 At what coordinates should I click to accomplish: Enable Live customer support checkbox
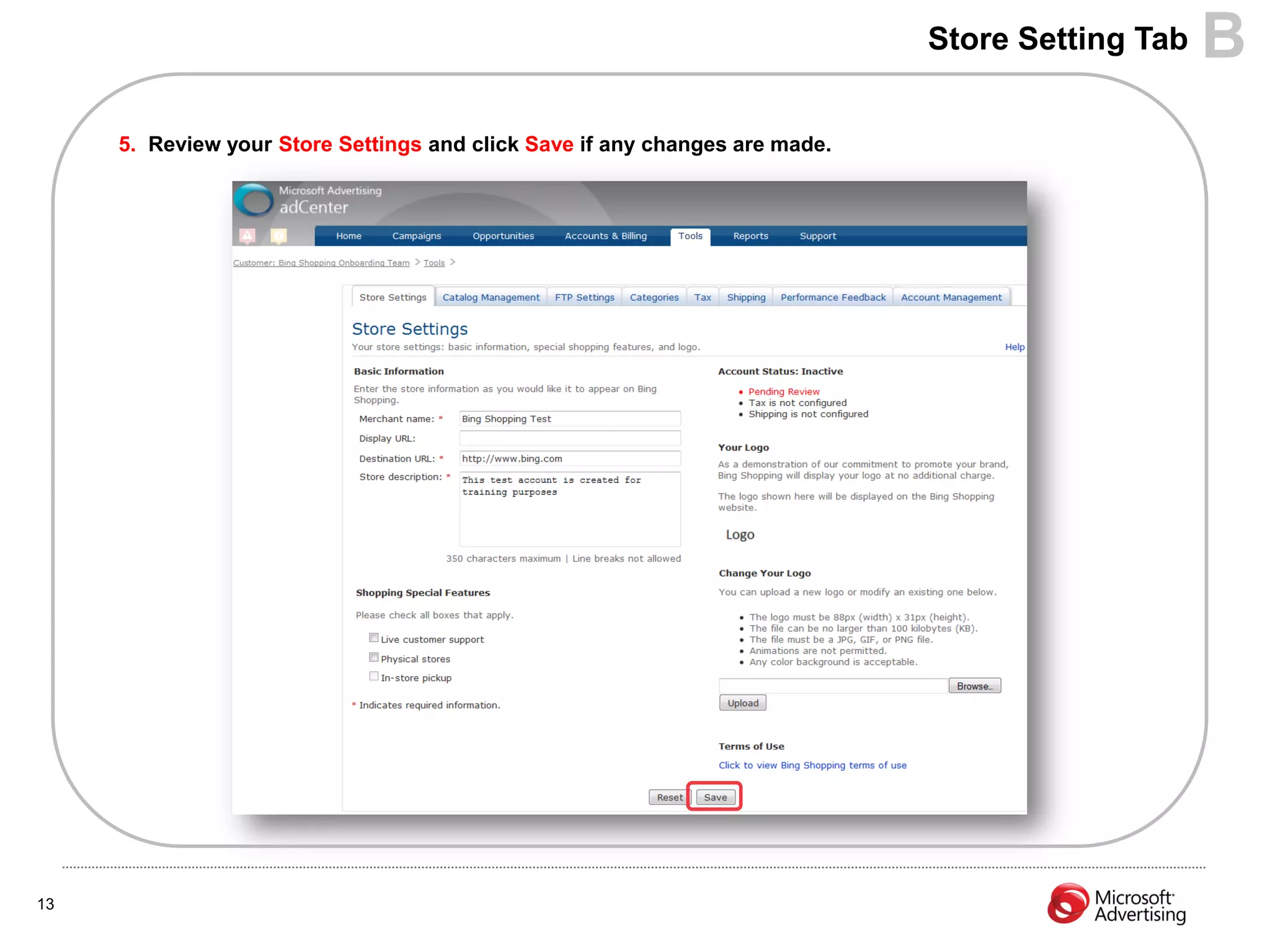[374, 638]
